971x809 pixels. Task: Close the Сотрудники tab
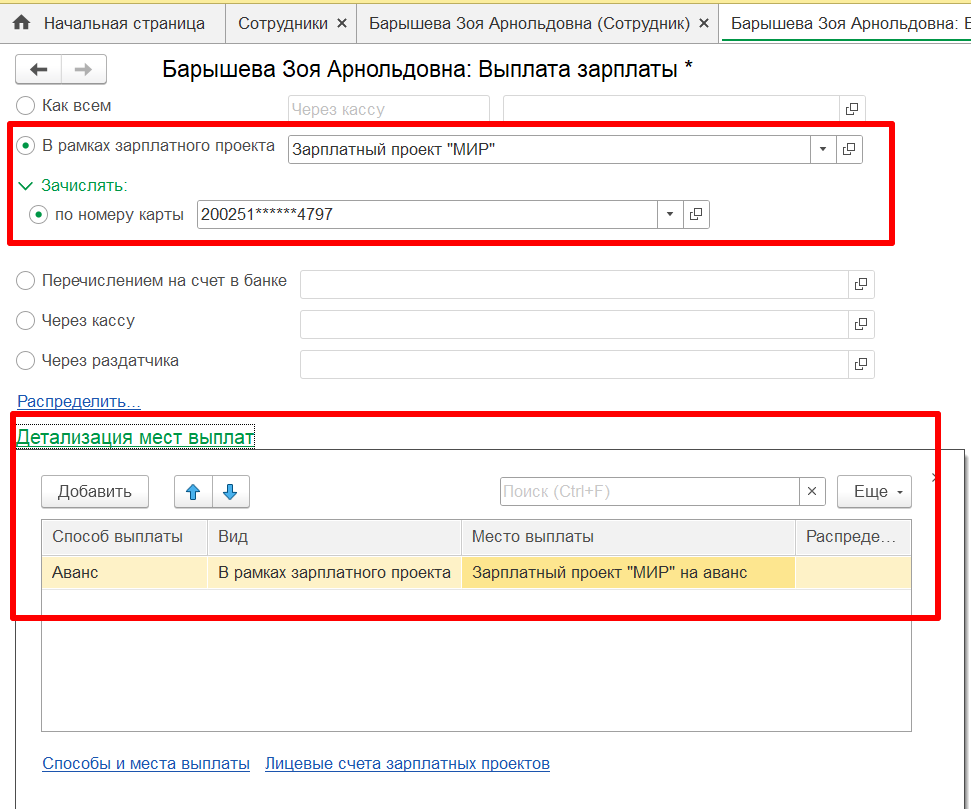[342, 22]
